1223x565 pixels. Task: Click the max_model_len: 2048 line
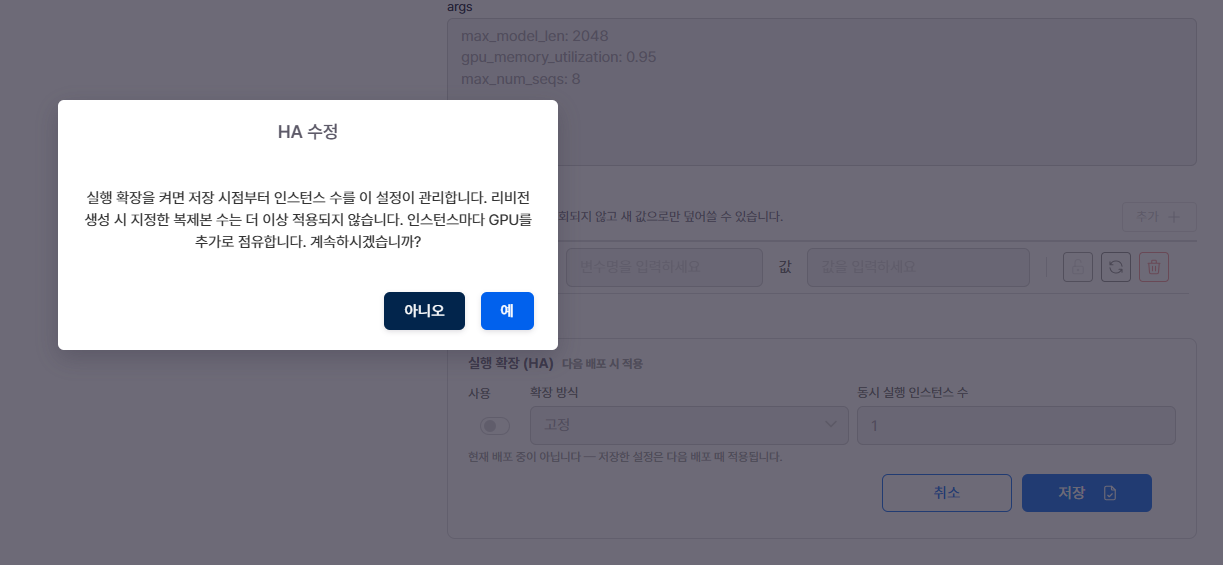tap(535, 36)
